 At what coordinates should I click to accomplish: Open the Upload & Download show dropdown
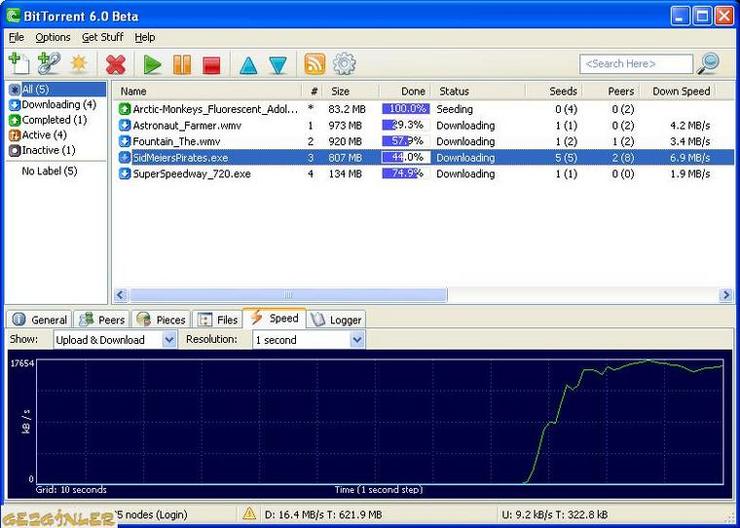click(x=115, y=340)
